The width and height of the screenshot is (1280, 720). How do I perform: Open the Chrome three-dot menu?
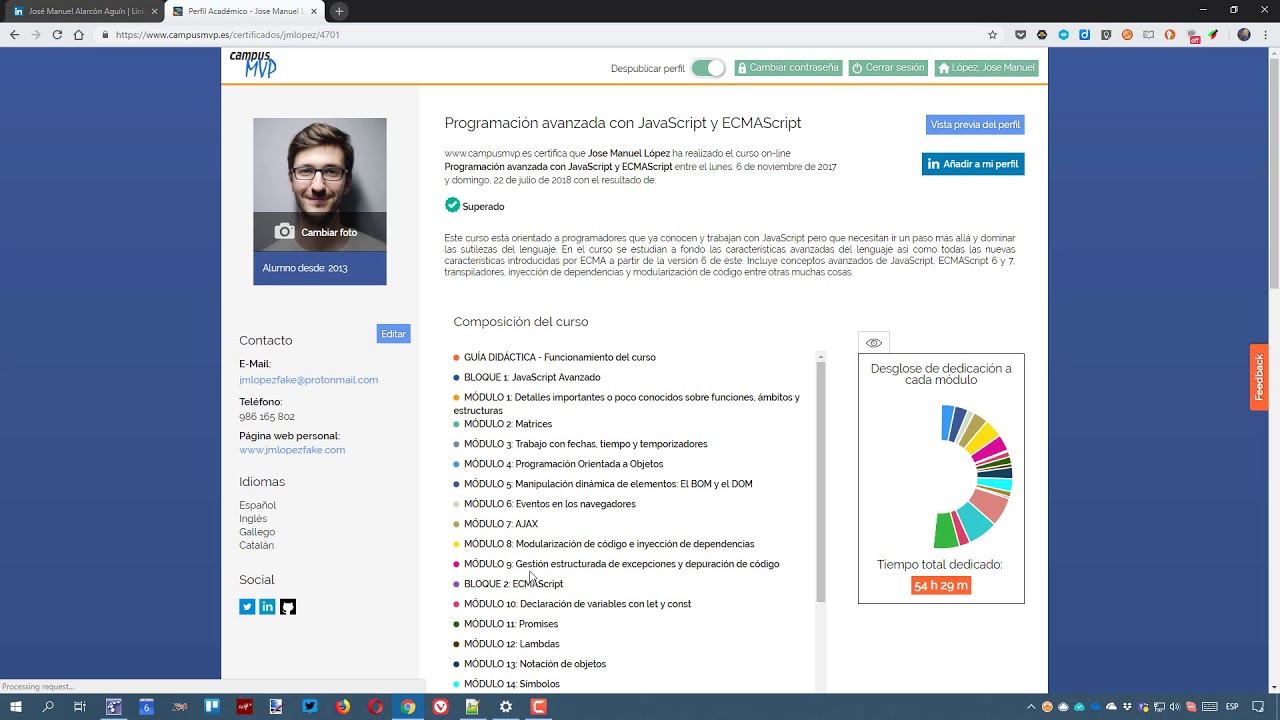(x=1266, y=34)
